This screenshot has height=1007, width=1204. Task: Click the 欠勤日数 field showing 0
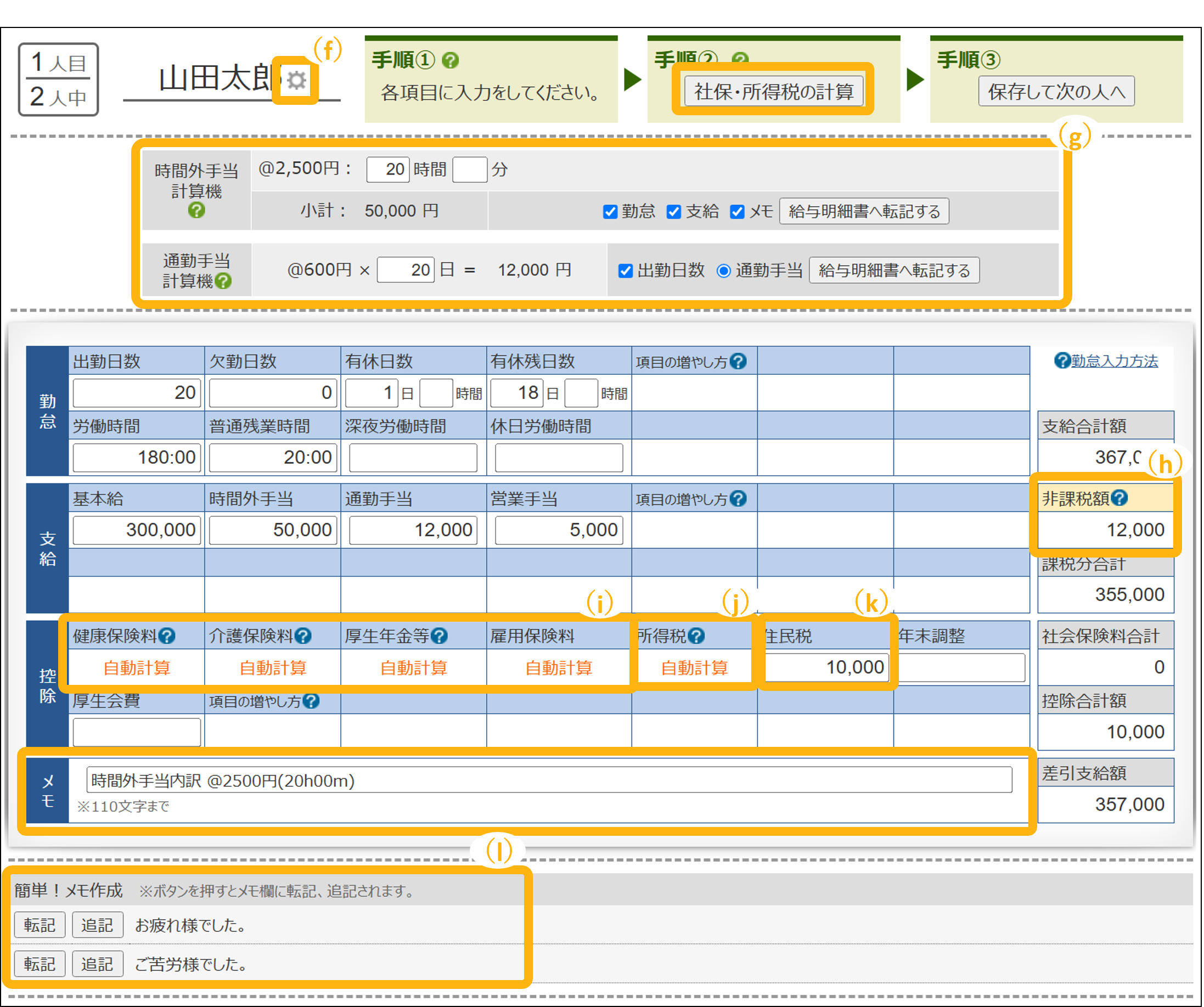(272, 392)
